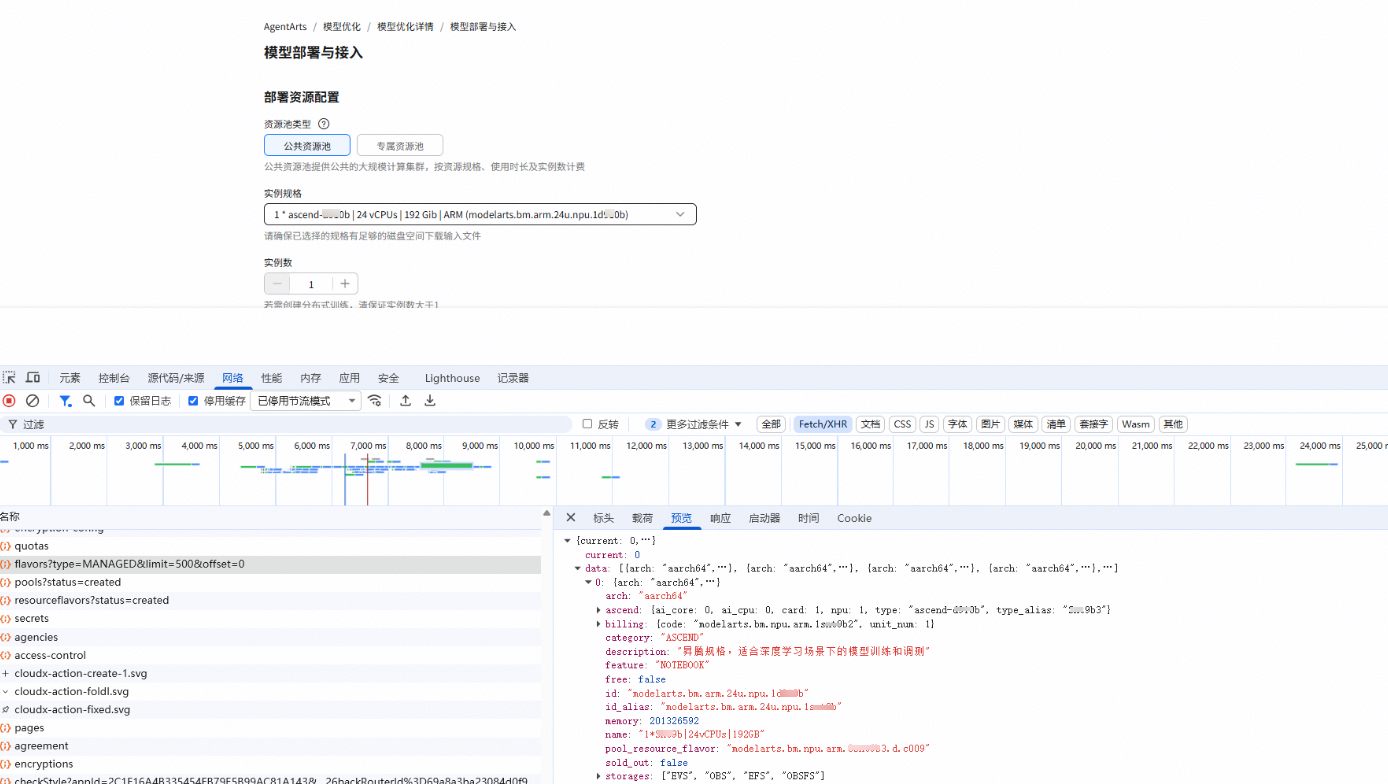Open network conditions wifi icon

[375, 401]
